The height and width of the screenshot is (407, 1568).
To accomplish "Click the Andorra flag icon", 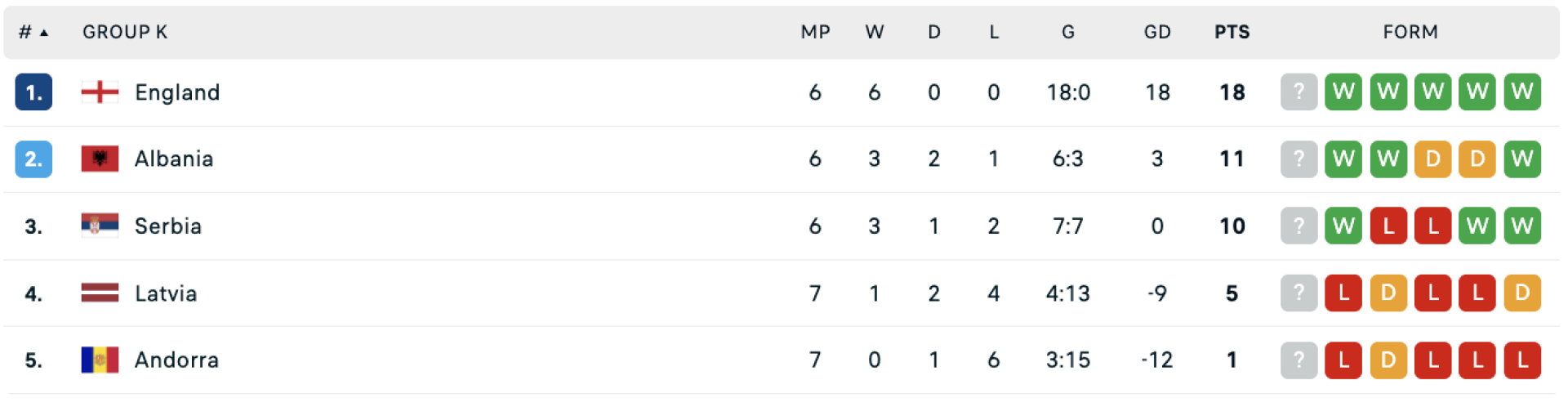I will (100, 360).
